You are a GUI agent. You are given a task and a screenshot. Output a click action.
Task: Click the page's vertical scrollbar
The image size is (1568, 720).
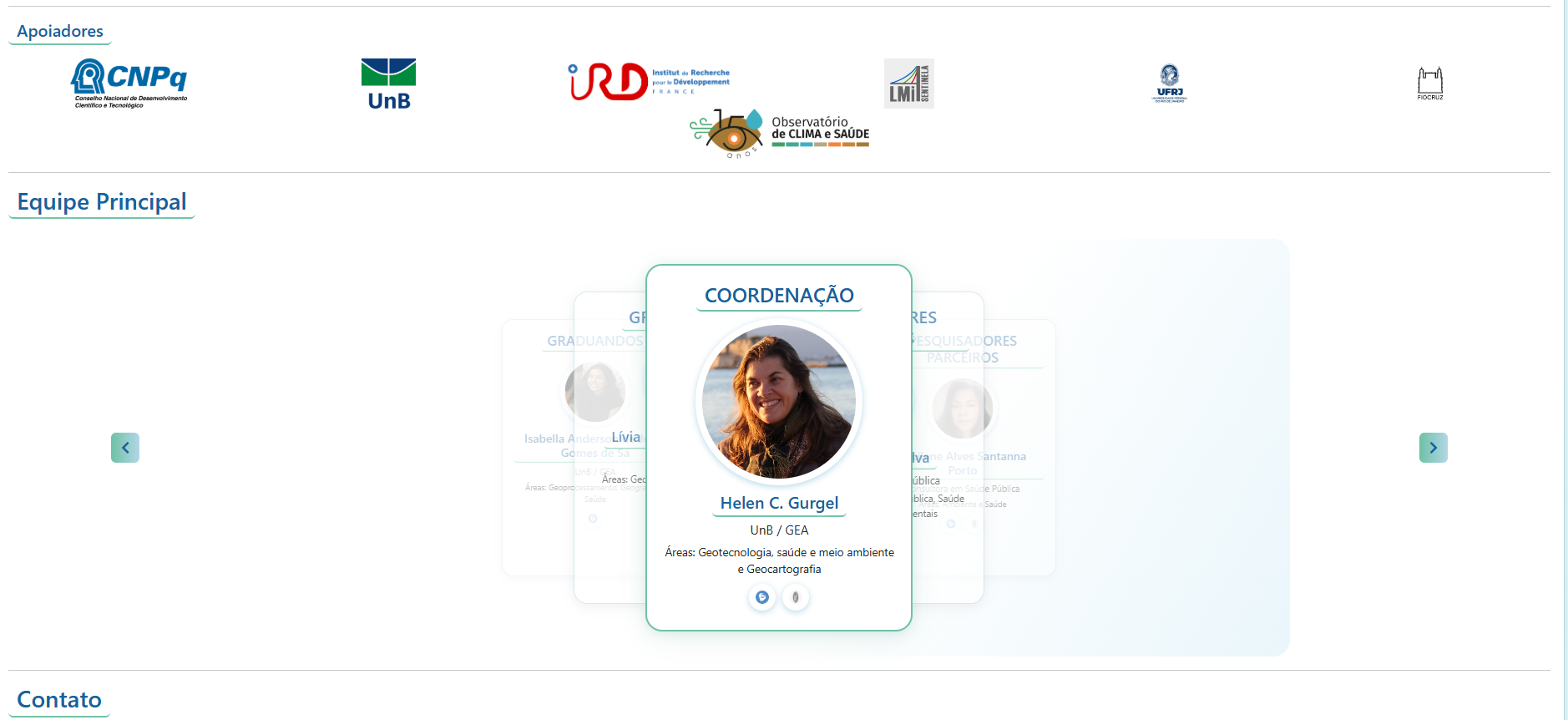(1565, 360)
